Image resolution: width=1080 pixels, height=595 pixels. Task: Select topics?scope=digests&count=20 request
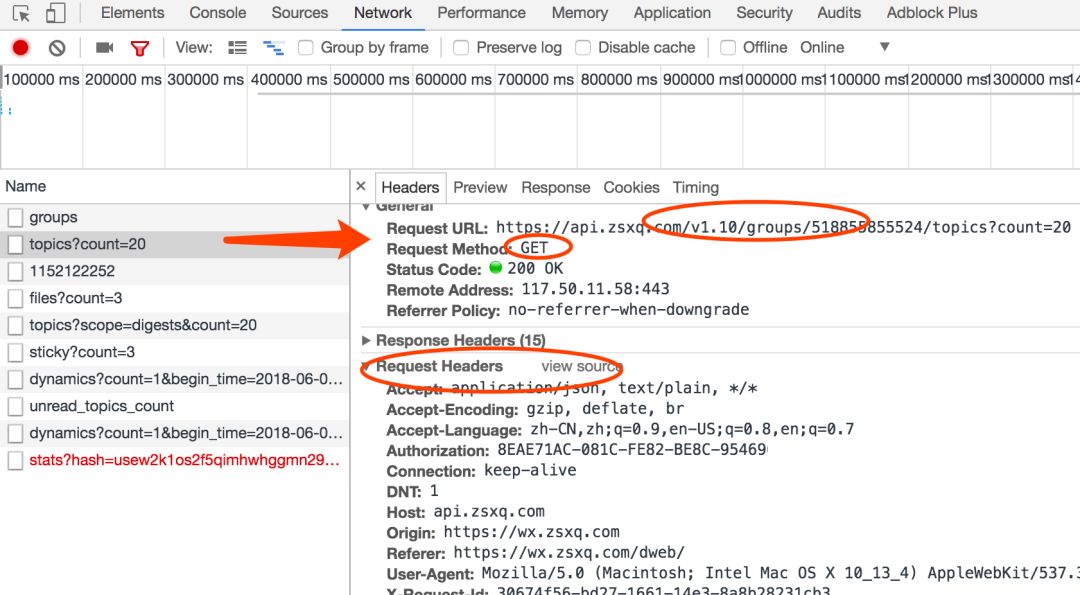(174, 325)
